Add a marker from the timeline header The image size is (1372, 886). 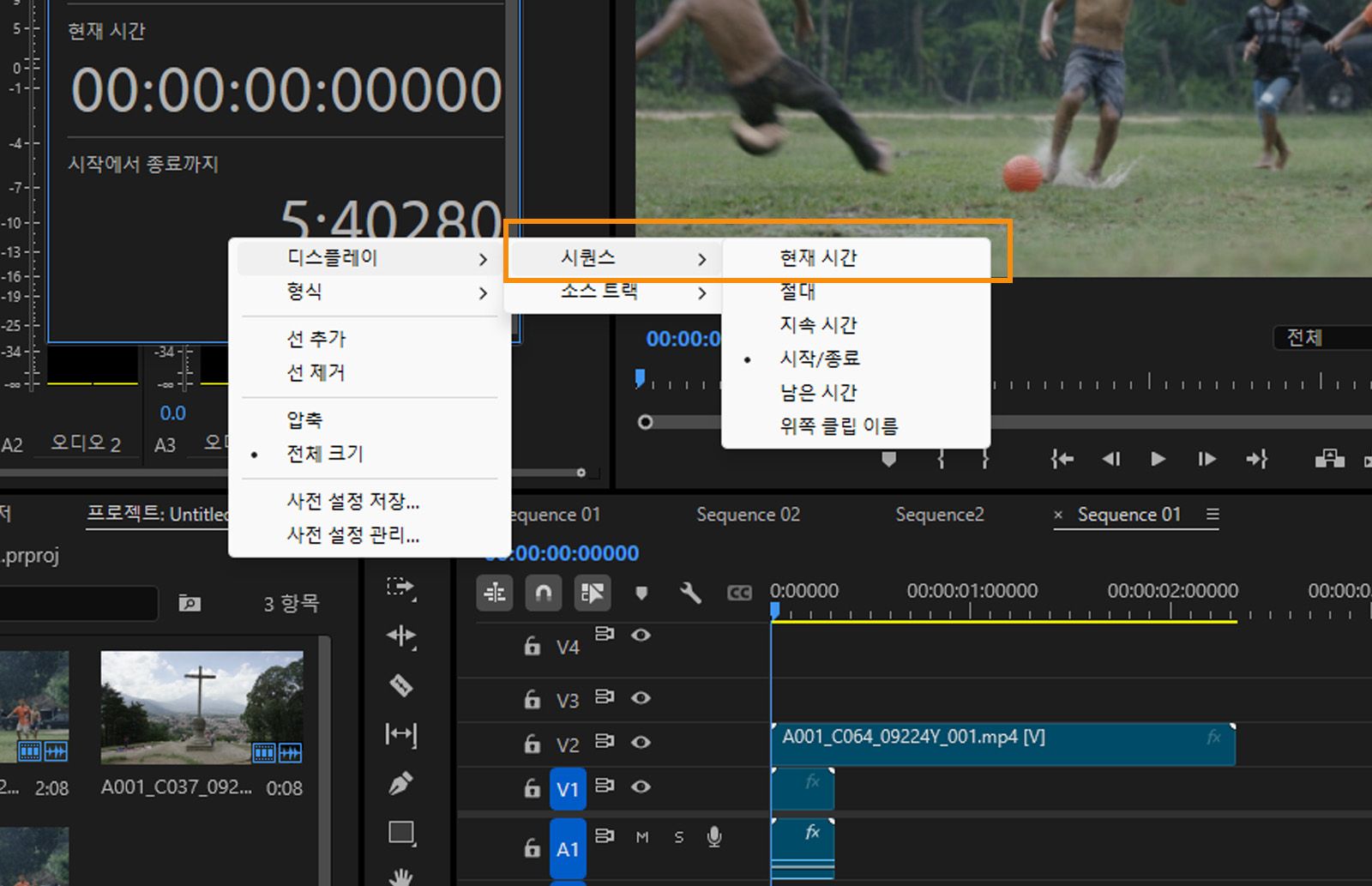pyautogui.click(x=641, y=593)
